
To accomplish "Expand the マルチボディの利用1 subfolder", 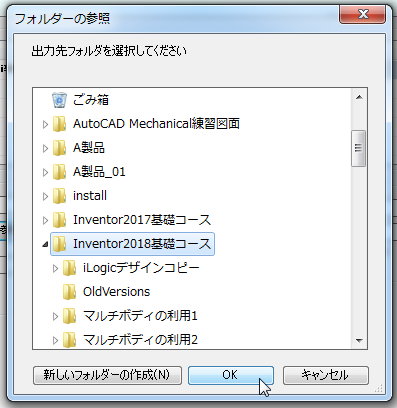I will click(x=55, y=316).
